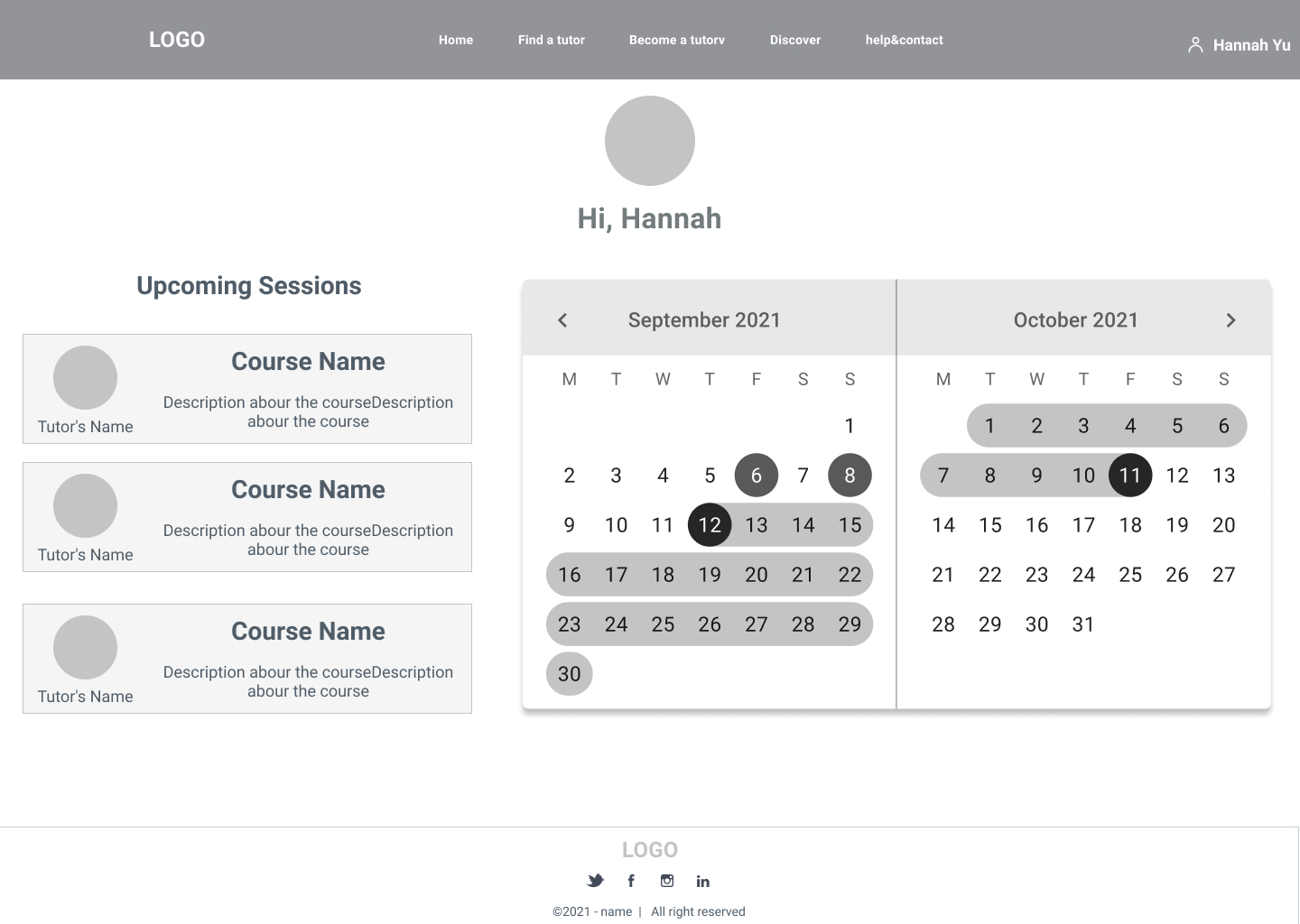Click the Twitter icon in footer
The width and height of the screenshot is (1300, 924).
tap(595, 881)
